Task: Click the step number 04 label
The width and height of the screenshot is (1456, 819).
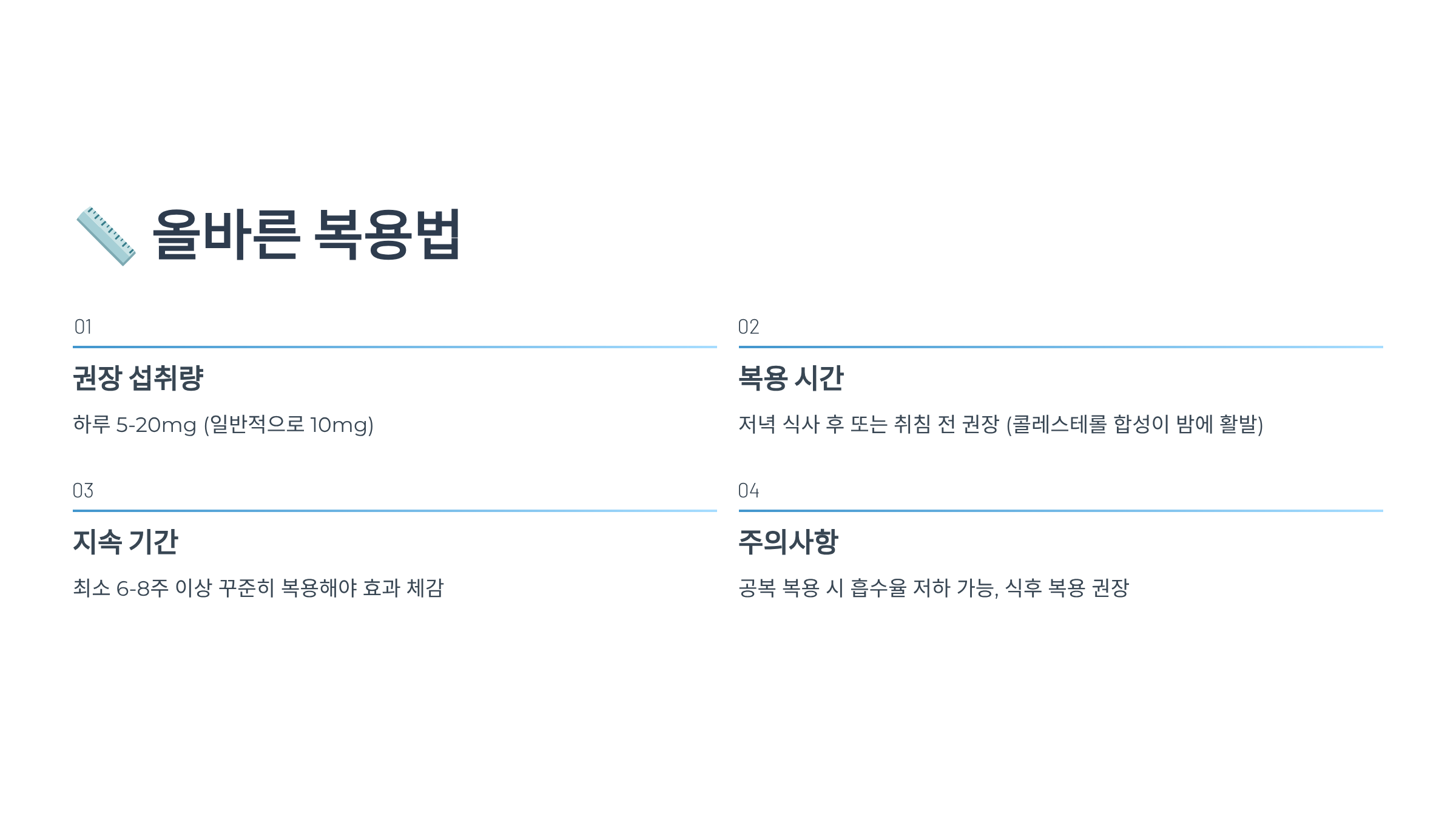Action: (749, 490)
